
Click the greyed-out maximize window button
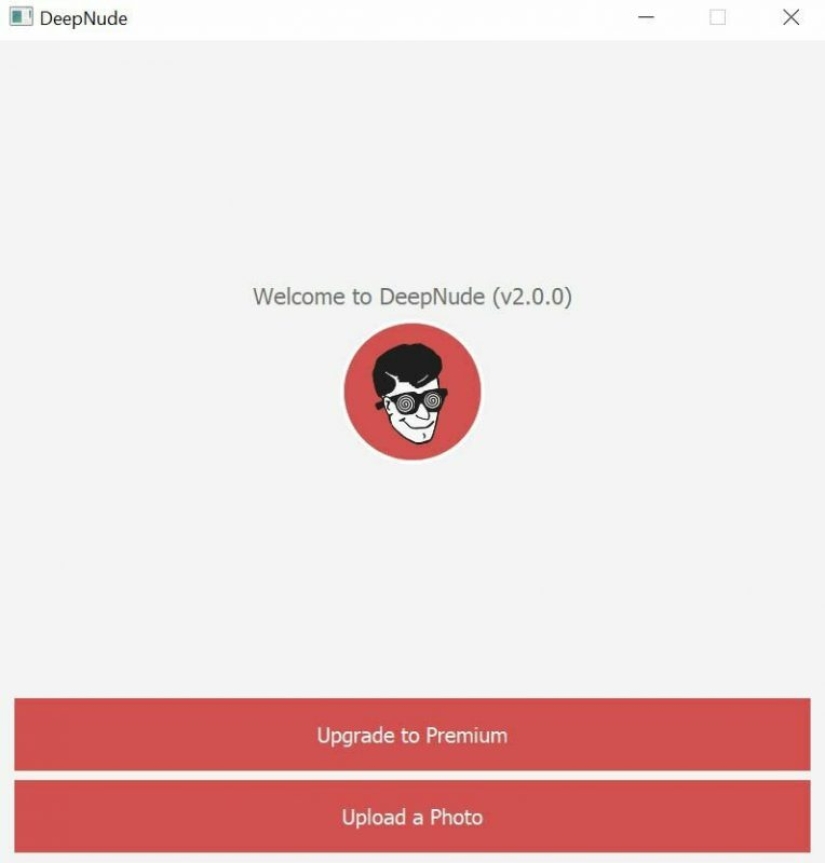pyautogui.click(x=717, y=17)
